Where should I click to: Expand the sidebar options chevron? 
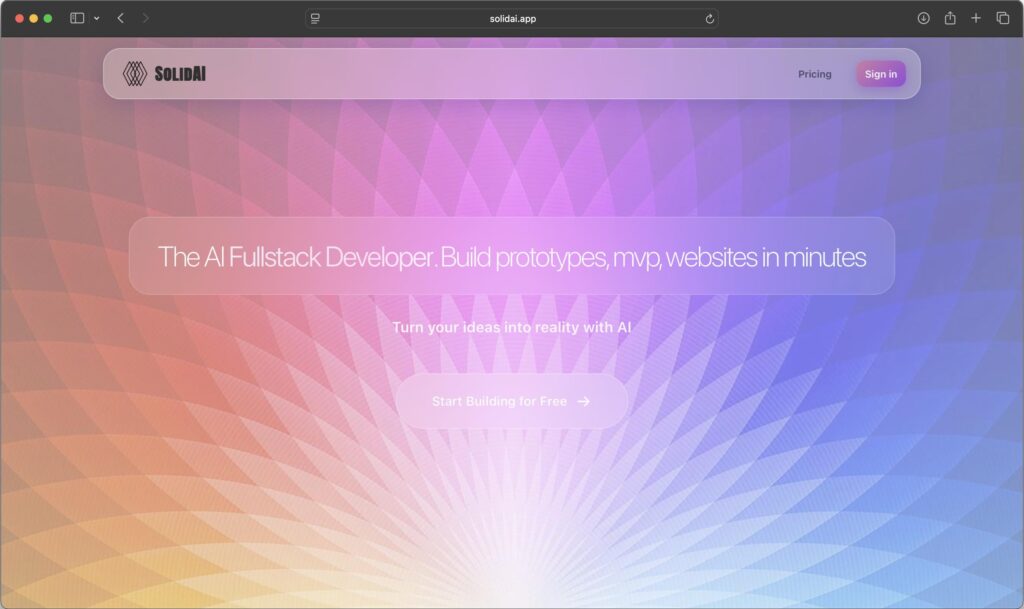click(x=96, y=17)
